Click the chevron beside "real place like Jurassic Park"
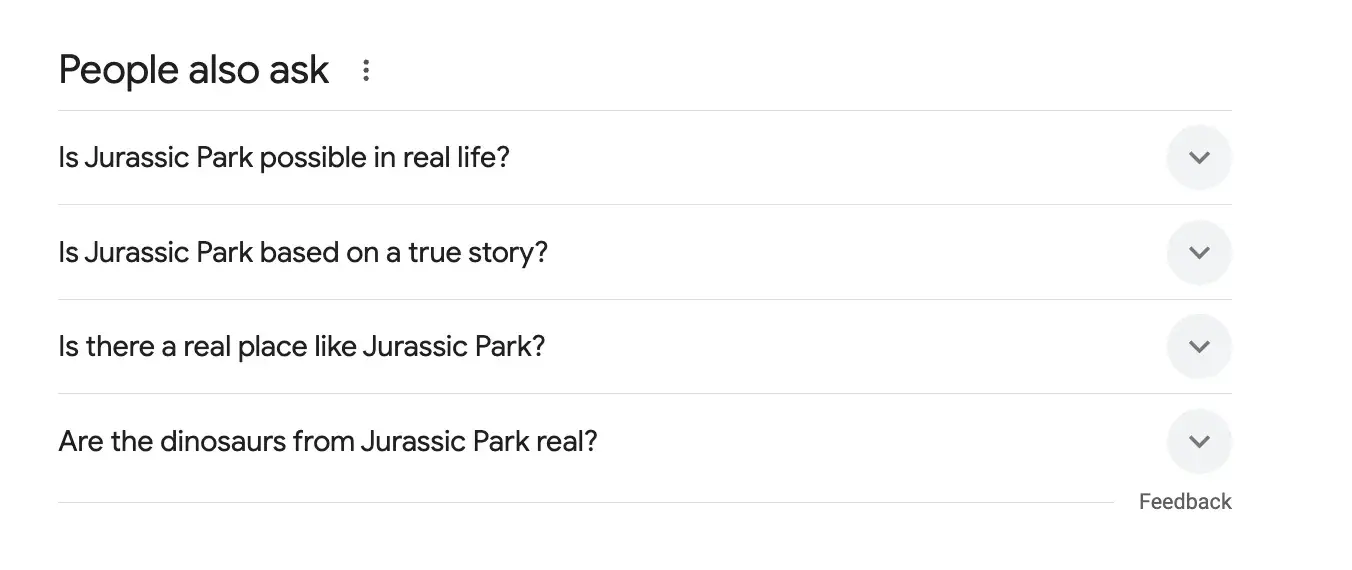The height and width of the screenshot is (570, 1352). tap(1199, 347)
